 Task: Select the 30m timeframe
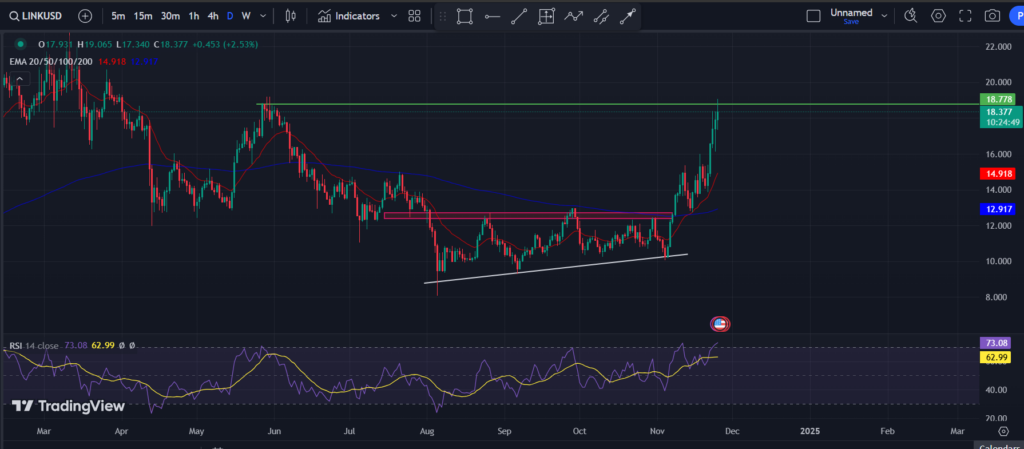pos(170,16)
